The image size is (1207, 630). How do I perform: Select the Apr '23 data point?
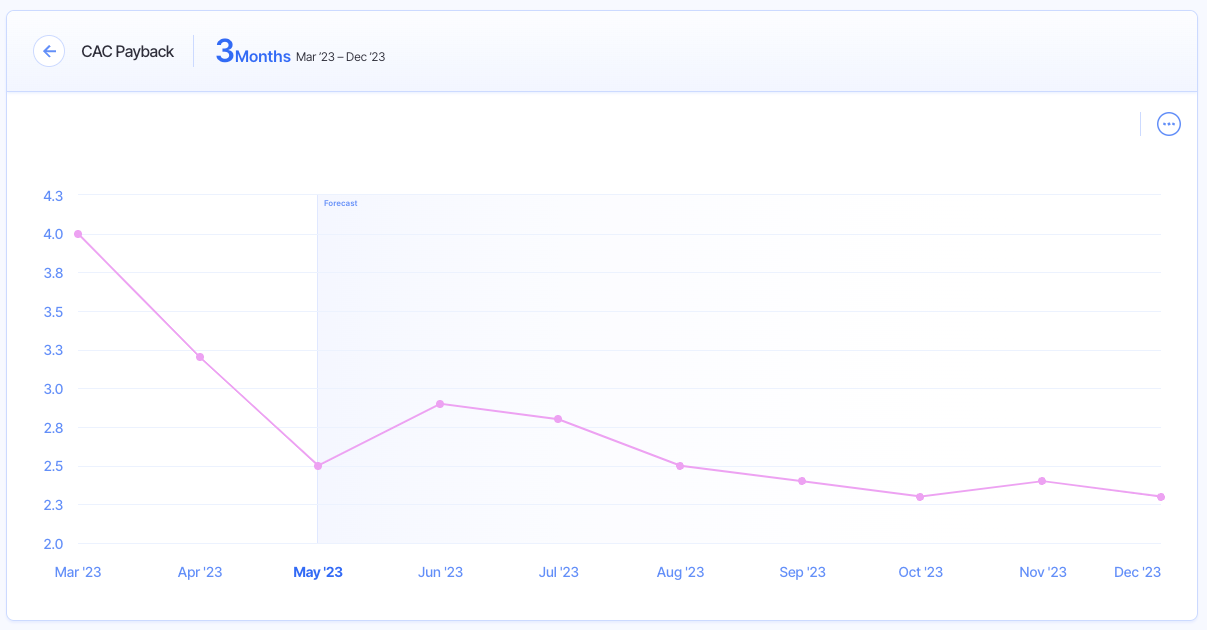pyautogui.click(x=200, y=357)
